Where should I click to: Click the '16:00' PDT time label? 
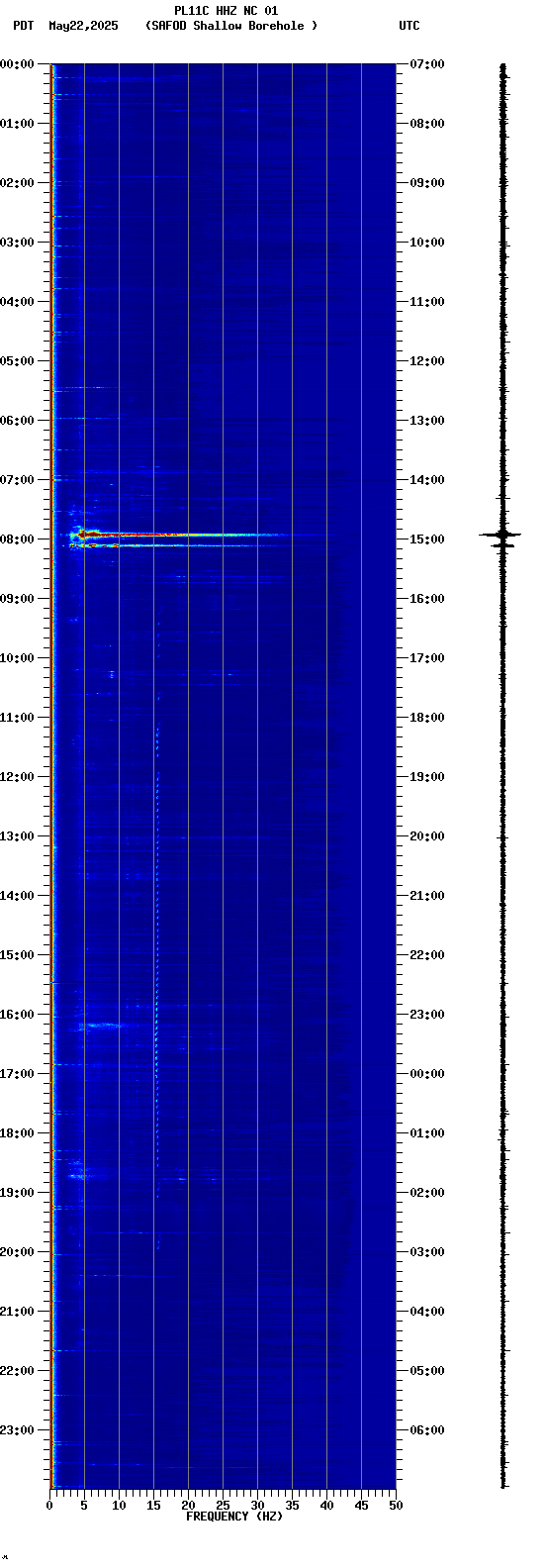point(17,1015)
